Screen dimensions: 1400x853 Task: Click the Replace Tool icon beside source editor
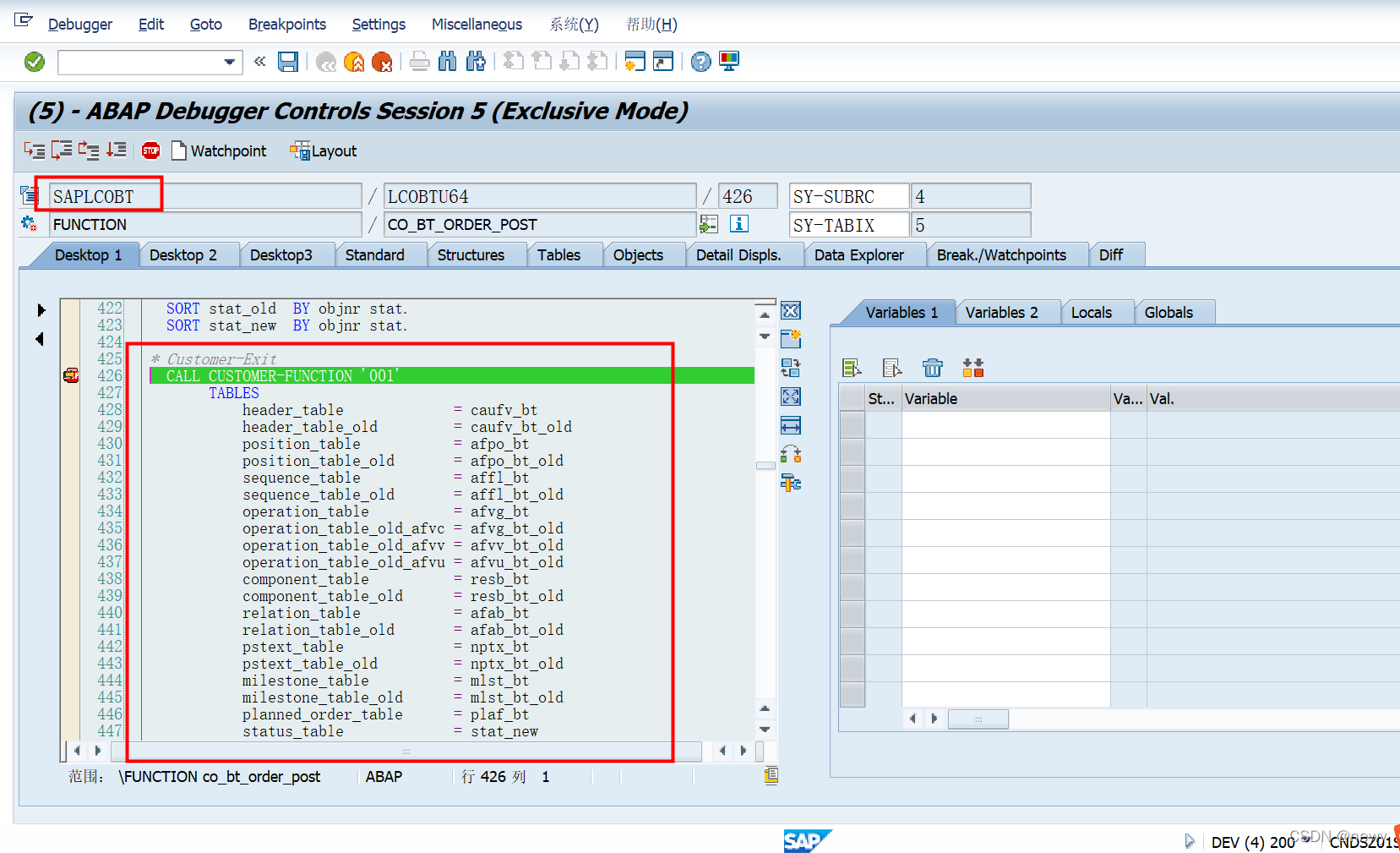point(791,368)
